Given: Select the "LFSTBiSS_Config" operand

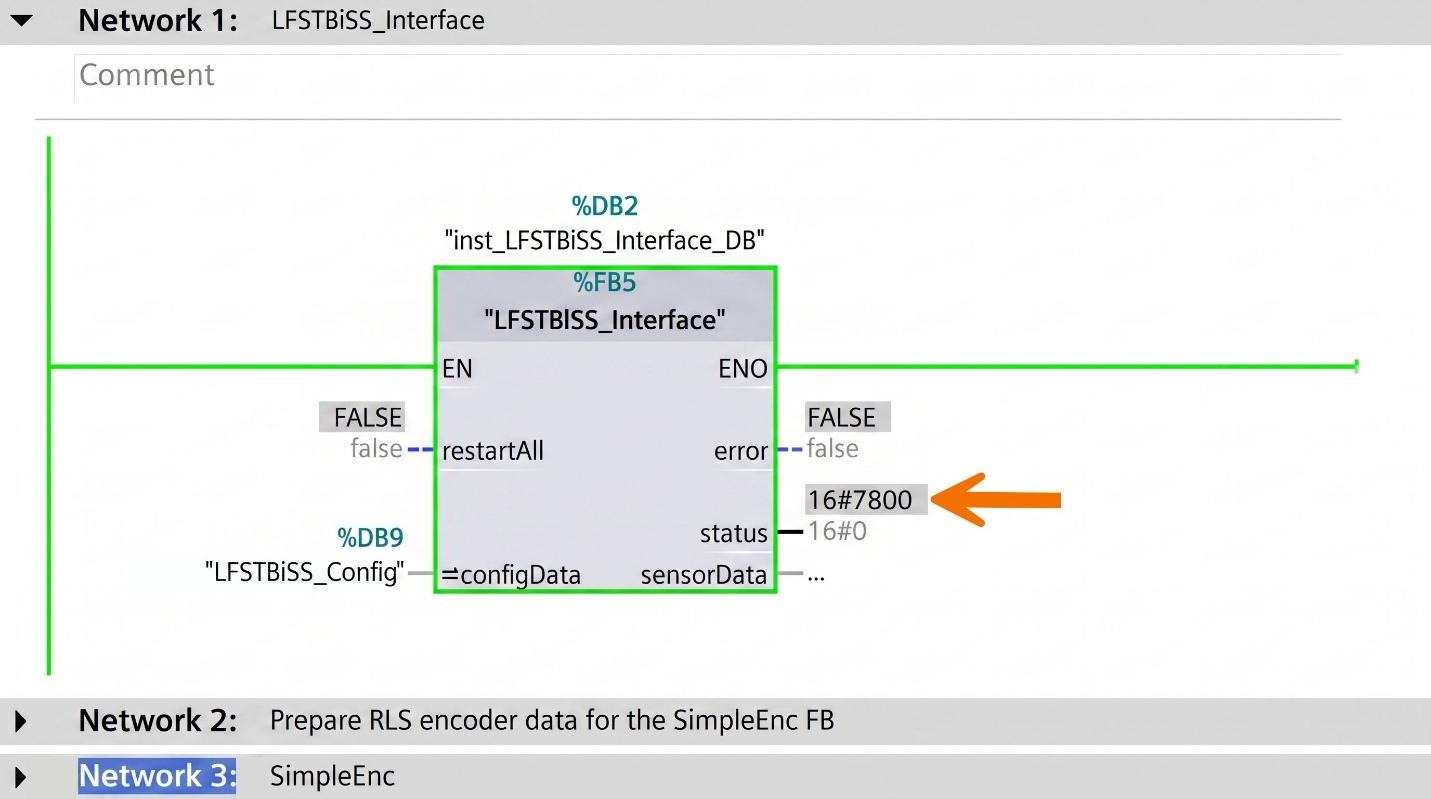Looking at the screenshot, I should (x=305, y=573).
